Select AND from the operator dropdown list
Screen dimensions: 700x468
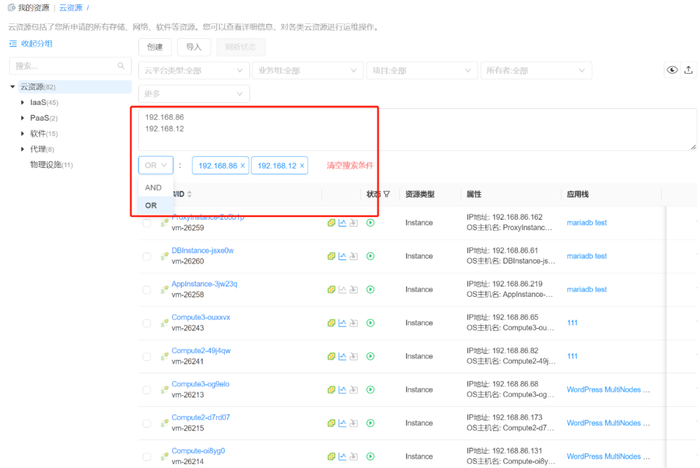pos(155,188)
